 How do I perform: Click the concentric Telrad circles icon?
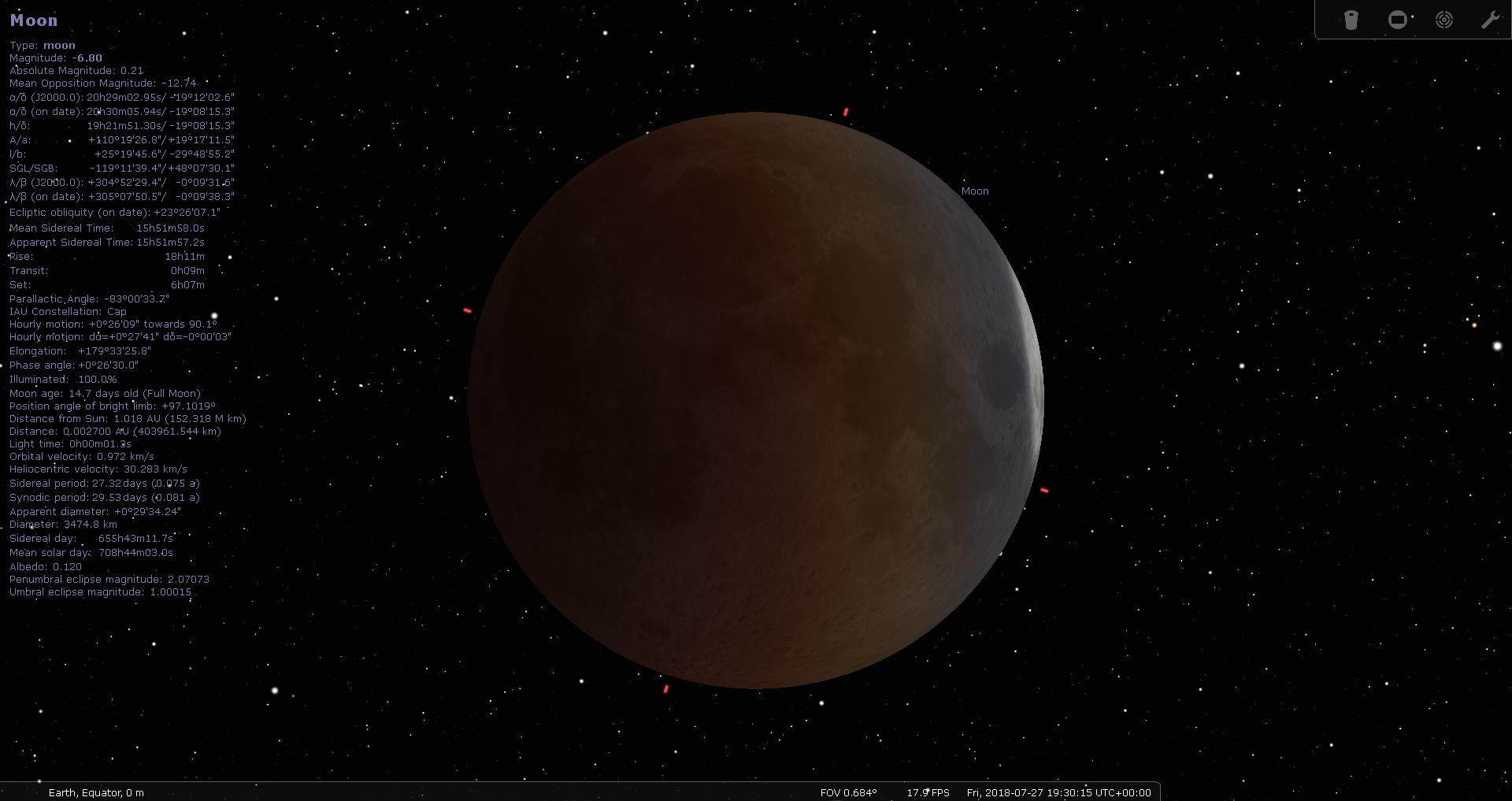click(x=1444, y=20)
